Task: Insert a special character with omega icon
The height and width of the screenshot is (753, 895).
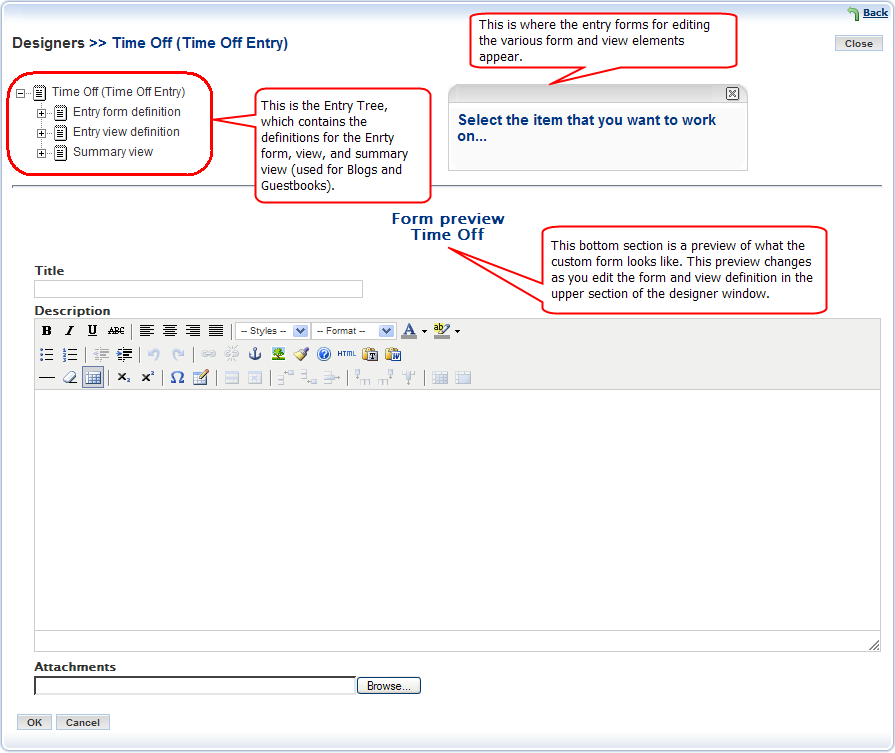Action: [x=178, y=378]
